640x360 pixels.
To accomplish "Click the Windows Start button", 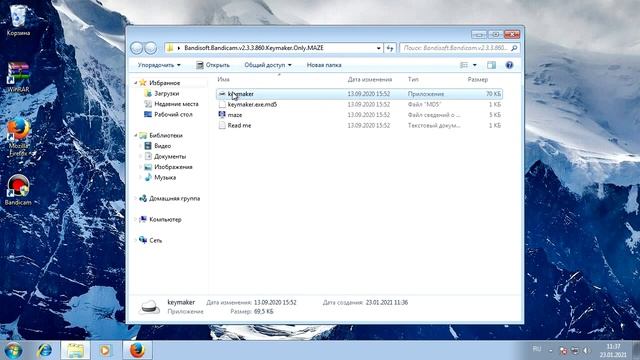I will (x=13, y=350).
